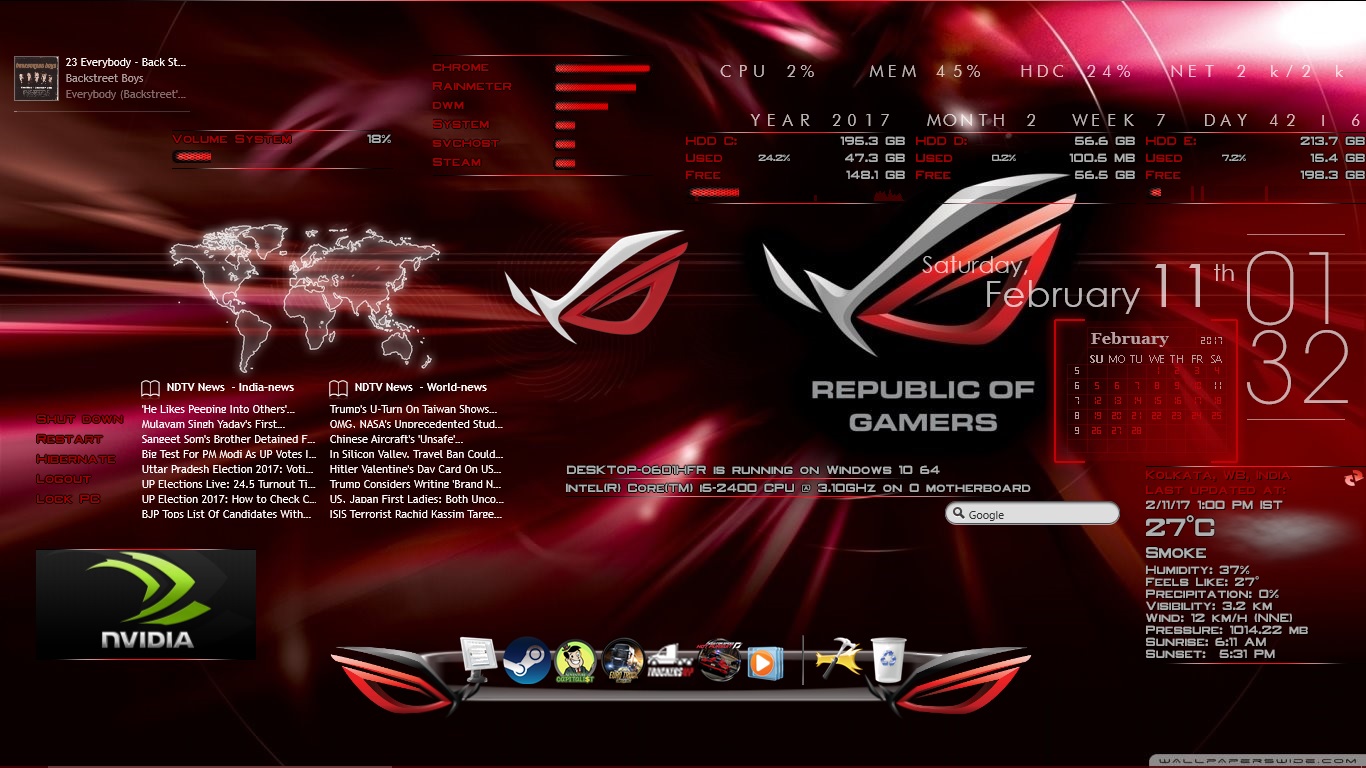Open In Silicon Valley, Travel Ban headline
Screen dimensions: 1366x768
click(x=416, y=454)
